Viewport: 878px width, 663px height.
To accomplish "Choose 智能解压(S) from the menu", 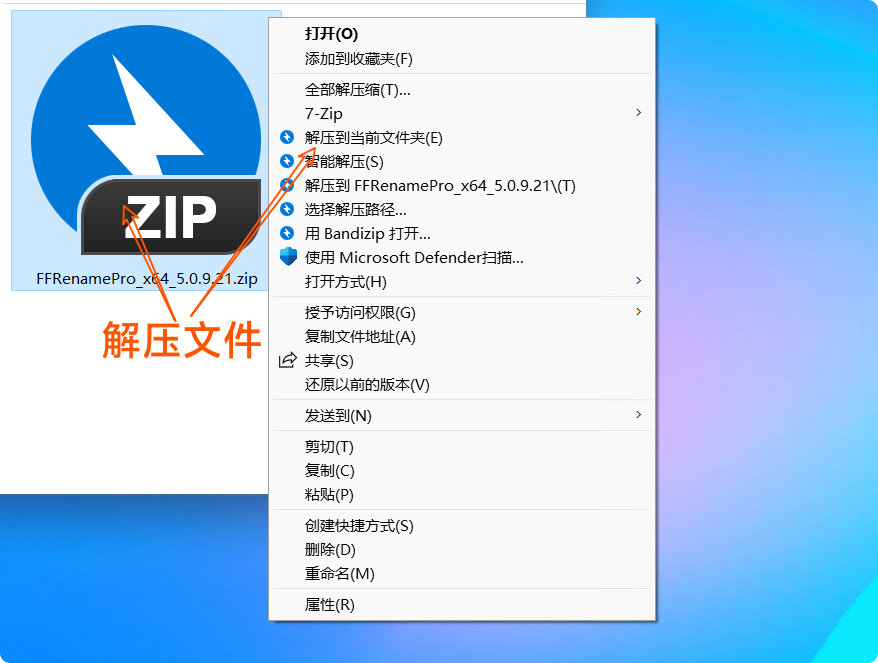I will [344, 162].
